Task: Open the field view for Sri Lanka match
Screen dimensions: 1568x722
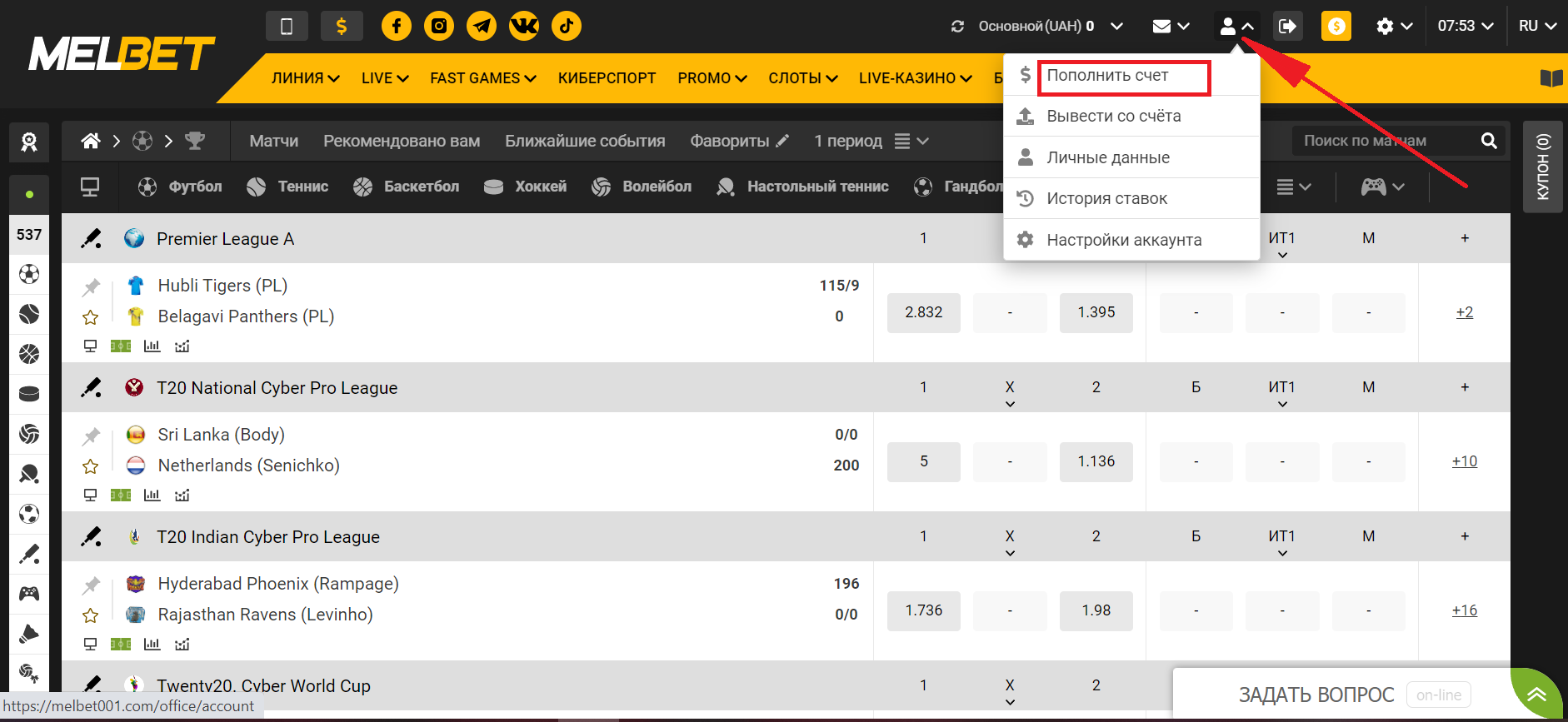Action: click(x=121, y=495)
